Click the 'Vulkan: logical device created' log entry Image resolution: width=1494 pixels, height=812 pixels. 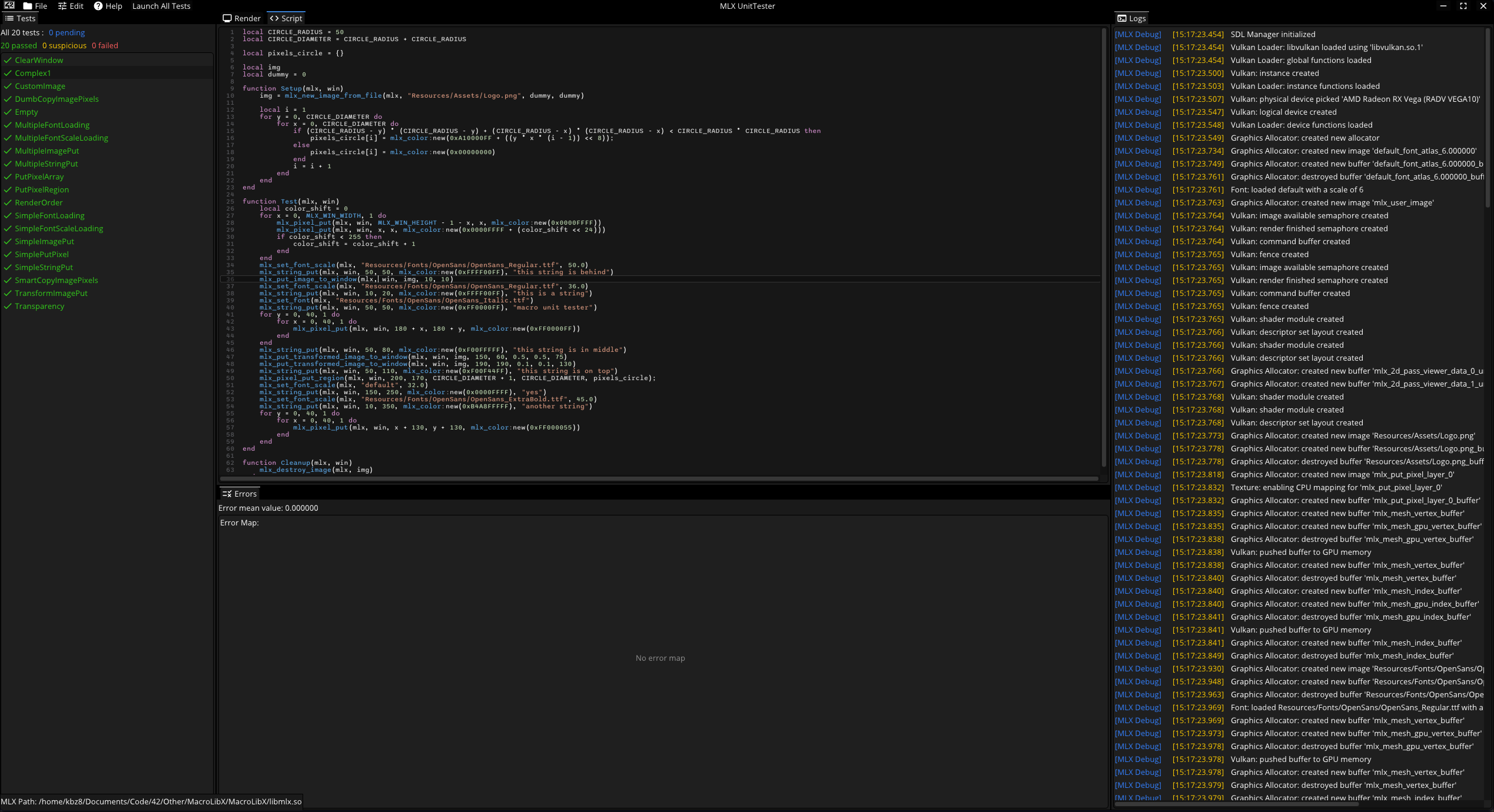pyautogui.click(x=1283, y=112)
